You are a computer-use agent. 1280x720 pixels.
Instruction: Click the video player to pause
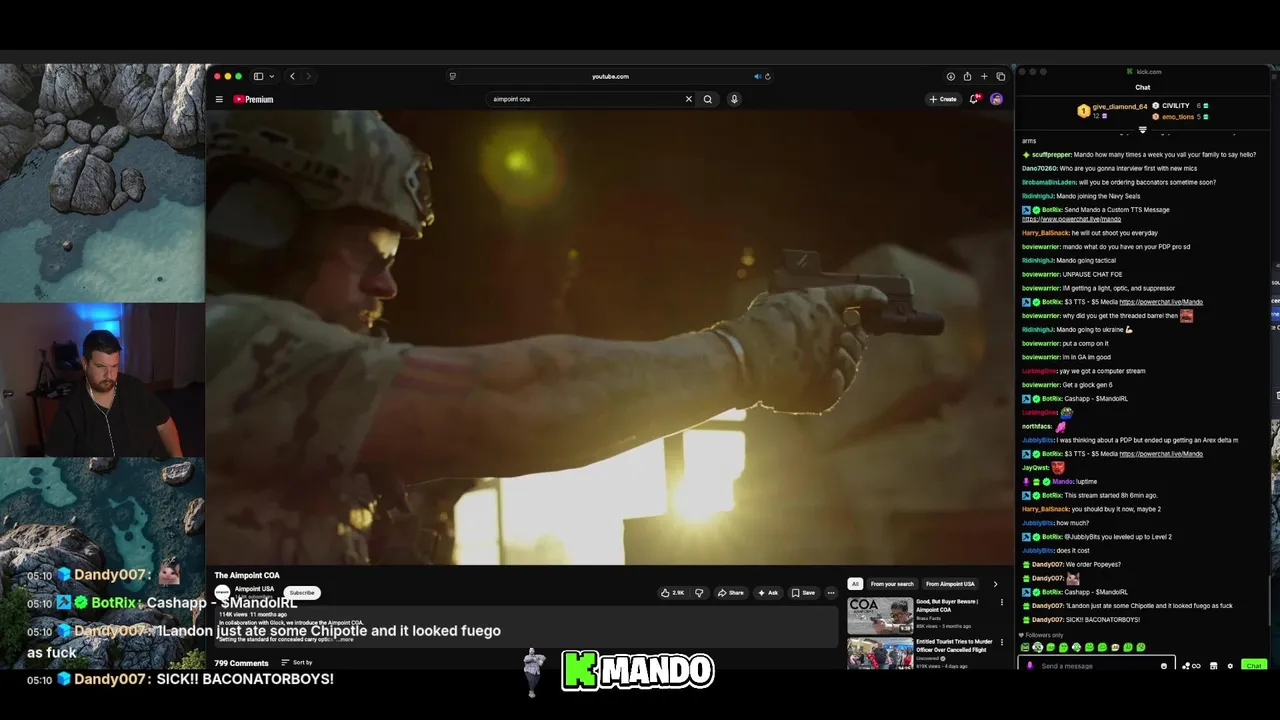pyautogui.click(x=610, y=337)
